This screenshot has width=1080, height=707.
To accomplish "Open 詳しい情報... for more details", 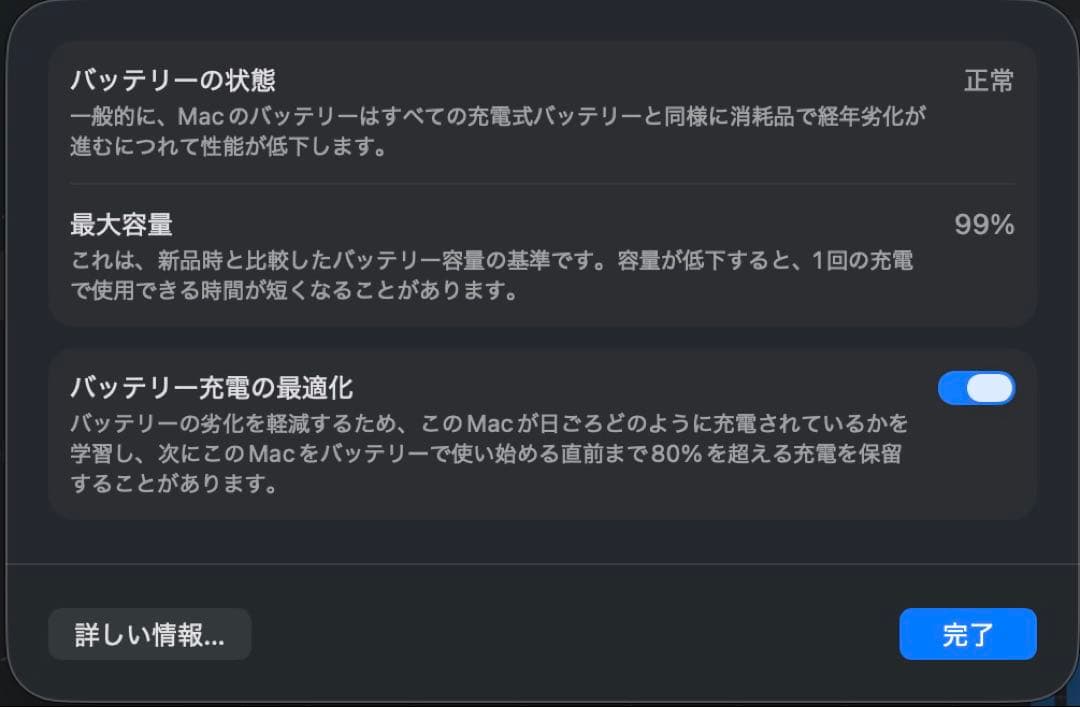I will [149, 634].
